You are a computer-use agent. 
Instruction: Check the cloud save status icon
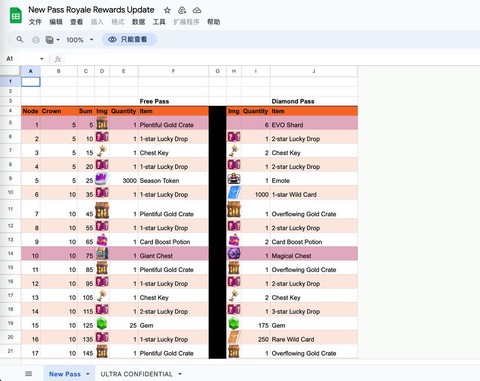point(197,10)
